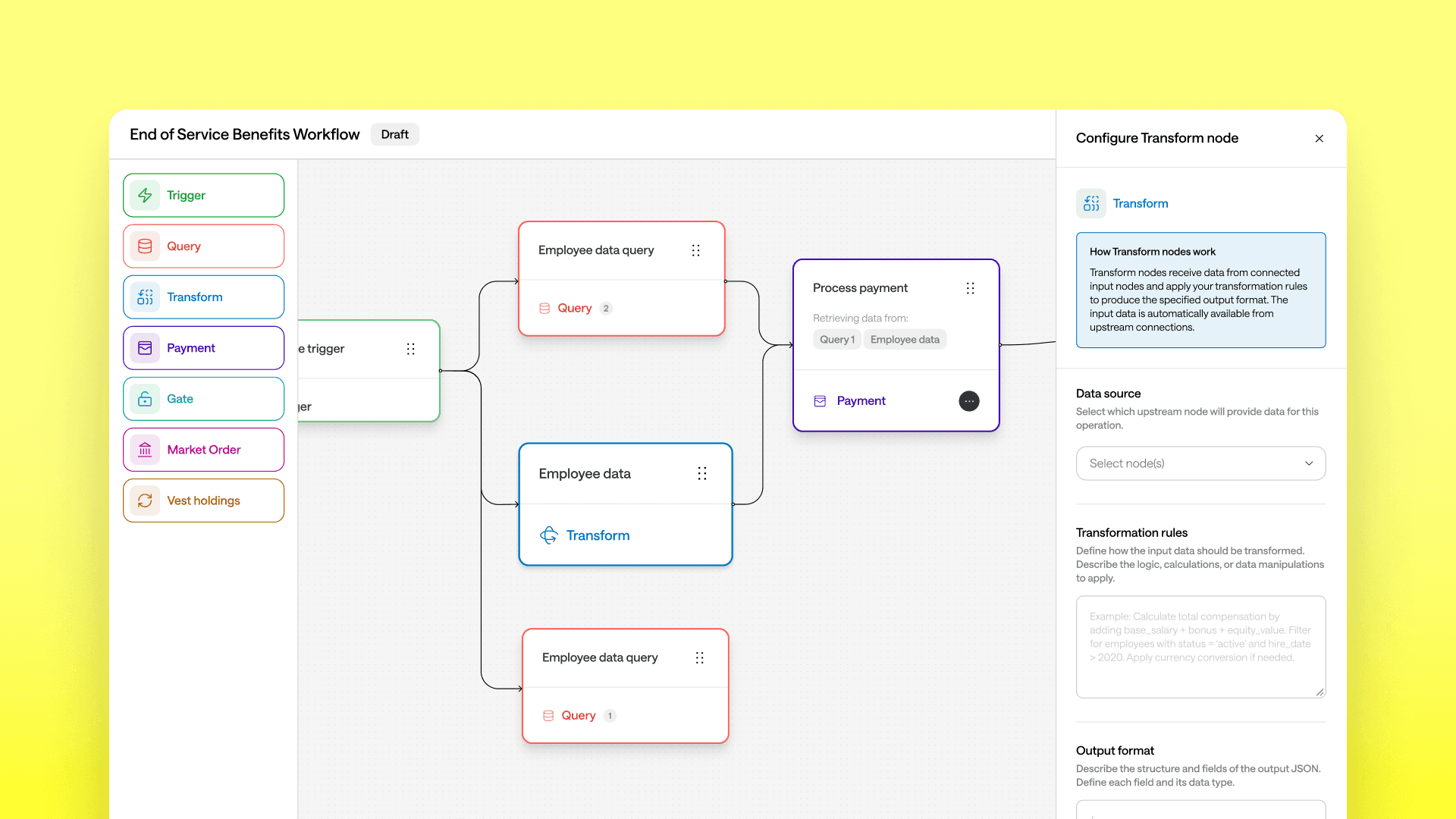The height and width of the screenshot is (819, 1456).
Task: Click the Gate lock icon
Action: [145, 399]
